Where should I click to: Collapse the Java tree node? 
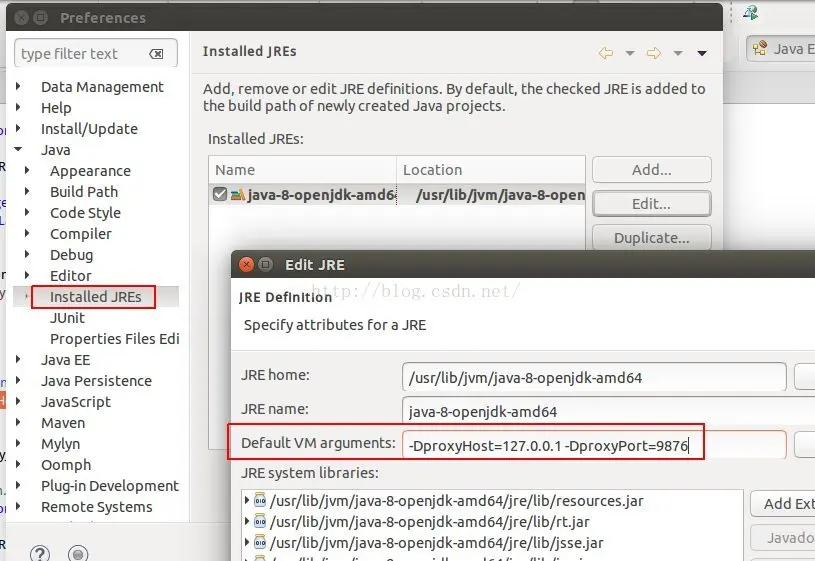[x=18, y=149]
